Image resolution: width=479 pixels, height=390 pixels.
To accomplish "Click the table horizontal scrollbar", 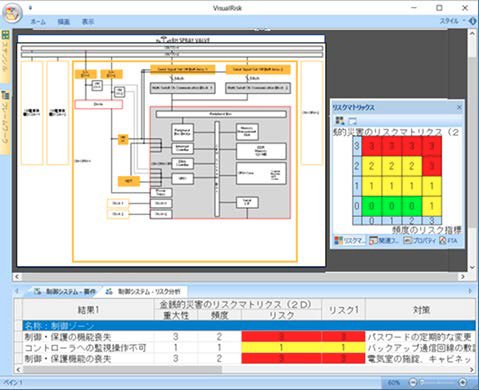I will point(245,369).
